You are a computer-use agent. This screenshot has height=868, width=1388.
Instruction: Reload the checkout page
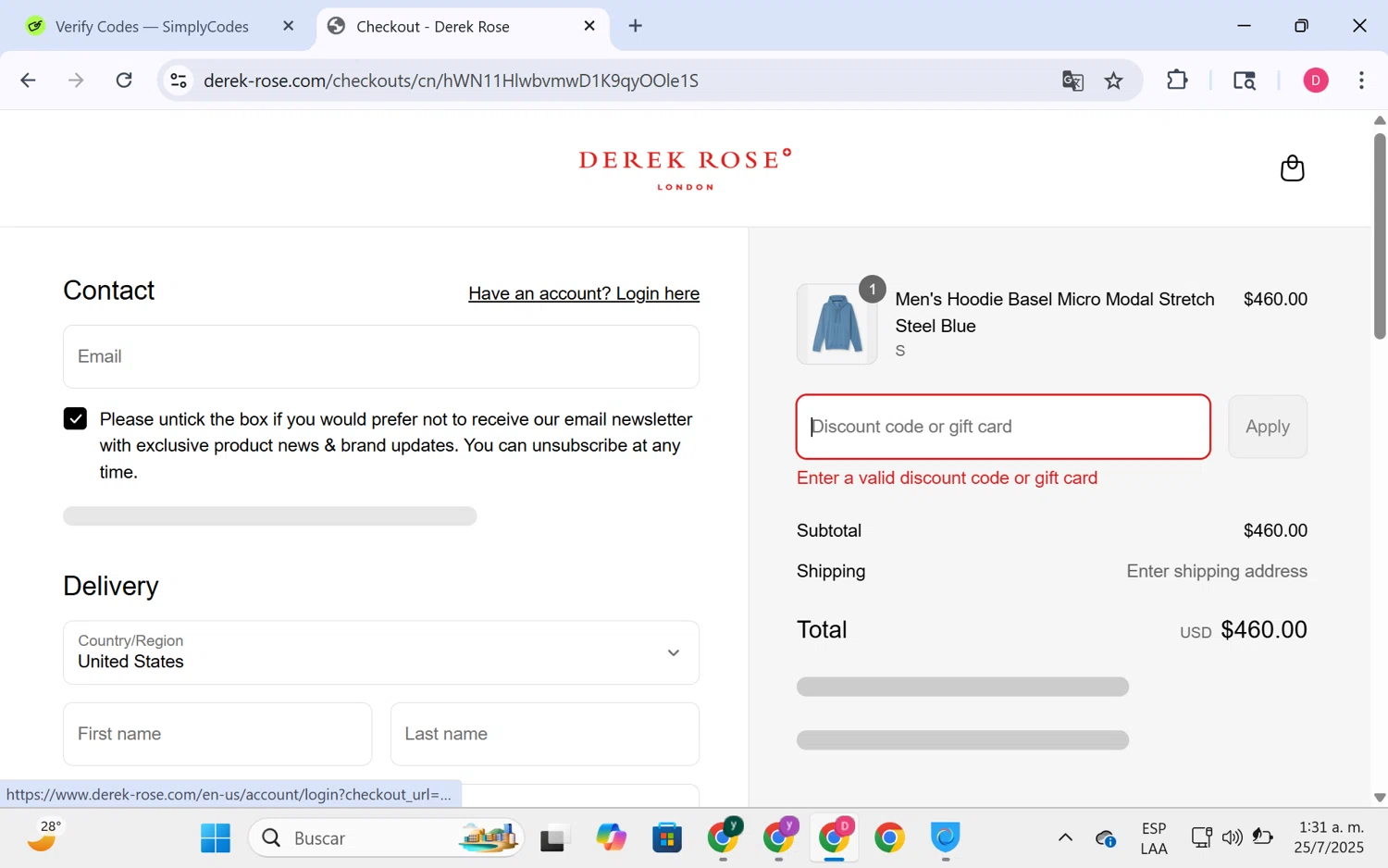pos(124,81)
